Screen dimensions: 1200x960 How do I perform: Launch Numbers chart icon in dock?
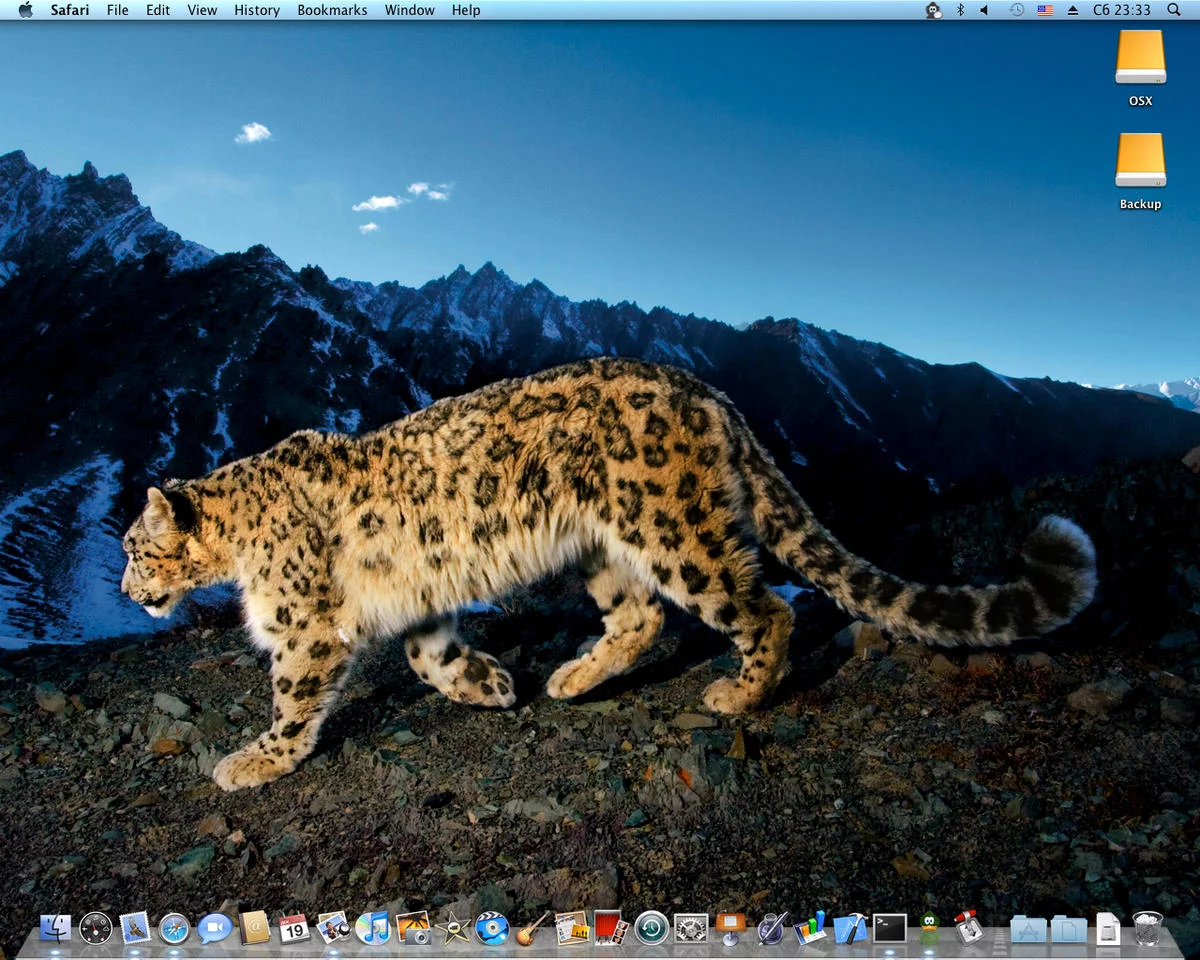click(x=810, y=928)
